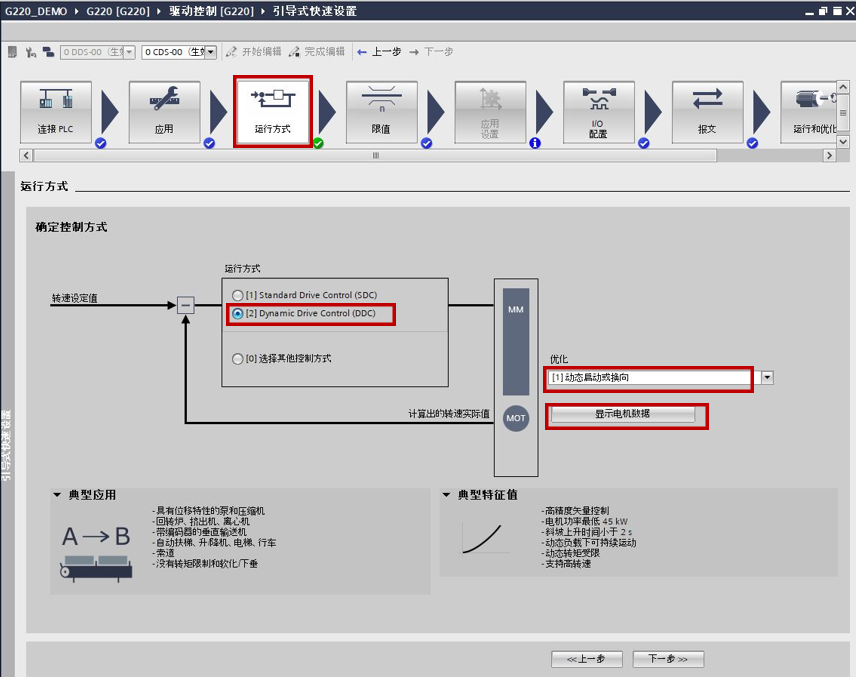The image size is (856, 677).
Task: Open the 限值 limits step
Action: [x=381, y=111]
